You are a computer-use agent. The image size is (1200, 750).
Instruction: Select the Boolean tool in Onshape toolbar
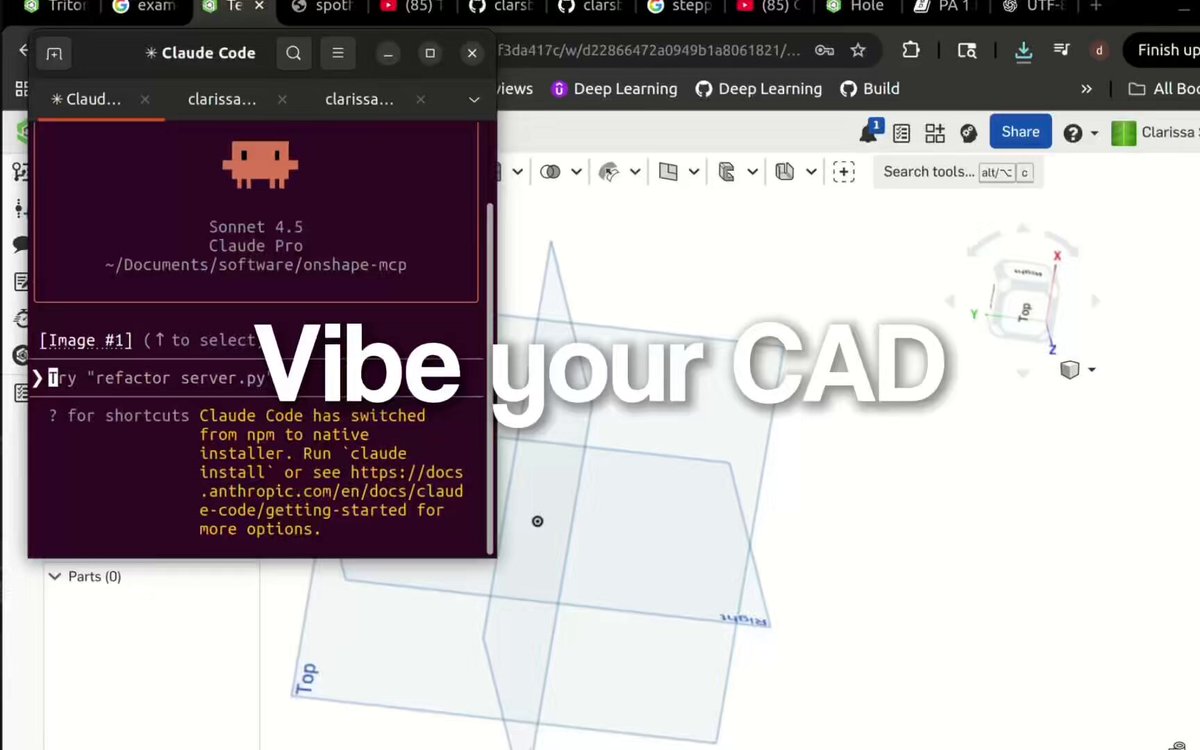coord(550,172)
